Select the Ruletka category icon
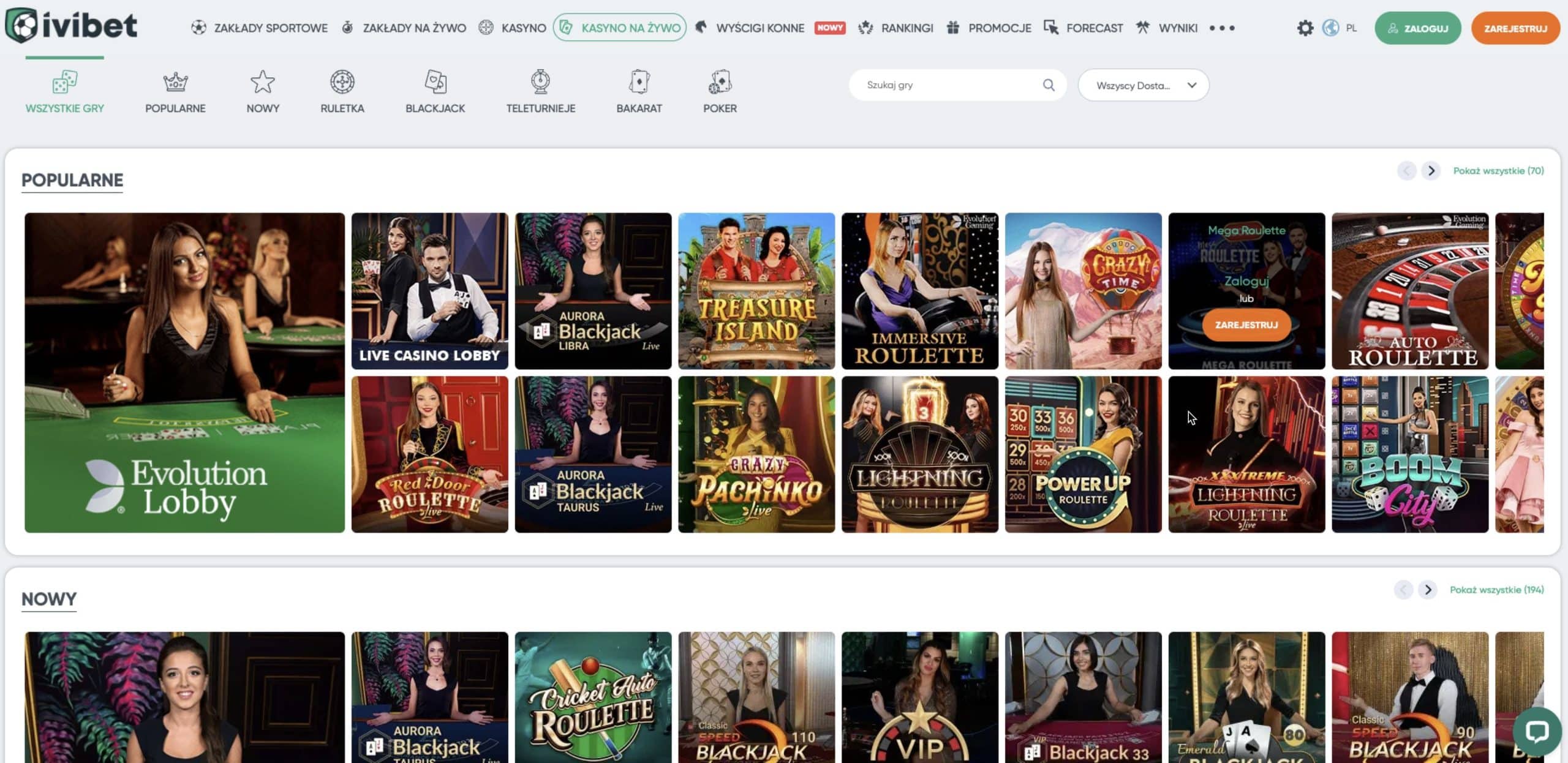The image size is (1568, 763). [x=342, y=82]
